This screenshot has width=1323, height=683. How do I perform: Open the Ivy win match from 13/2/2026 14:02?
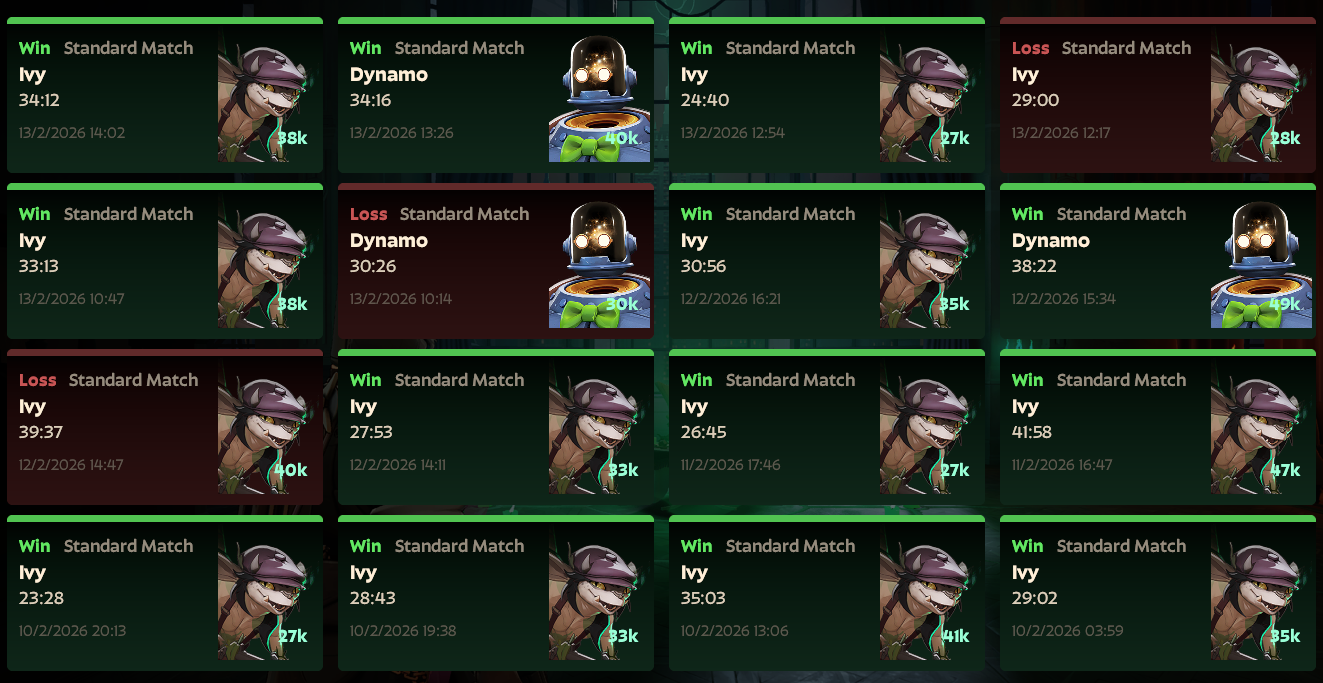pyautogui.click(x=165, y=95)
